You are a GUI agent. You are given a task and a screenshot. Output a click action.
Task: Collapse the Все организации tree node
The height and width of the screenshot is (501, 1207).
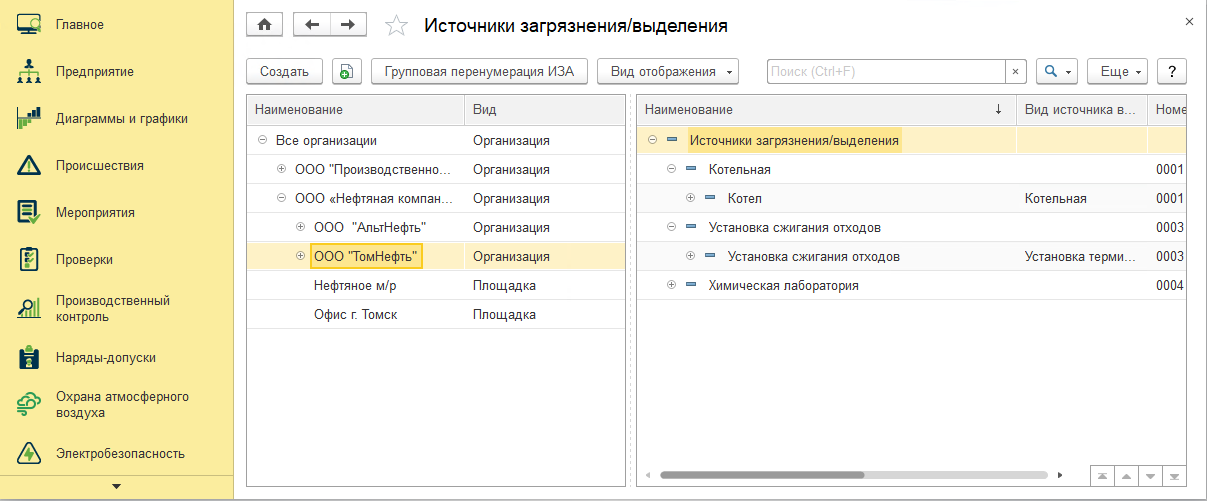262,141
